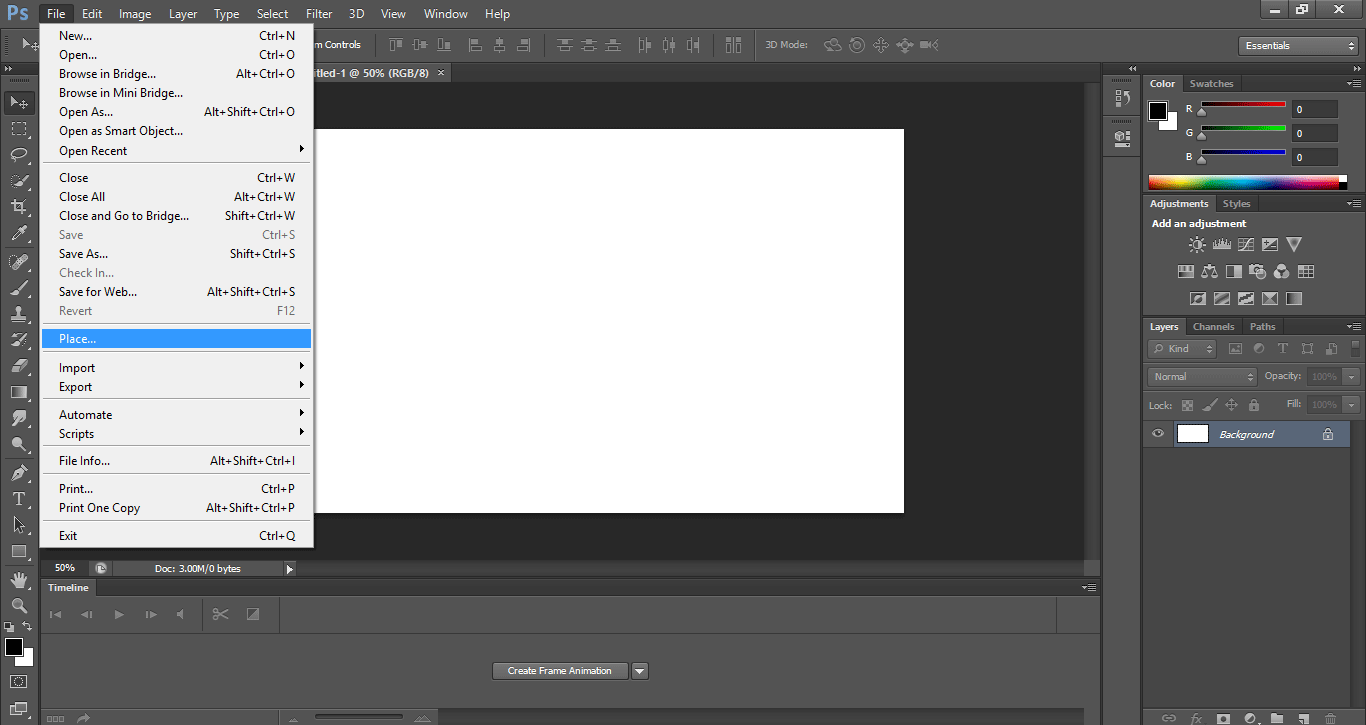Select the Lasso tool

pos(19,155)
